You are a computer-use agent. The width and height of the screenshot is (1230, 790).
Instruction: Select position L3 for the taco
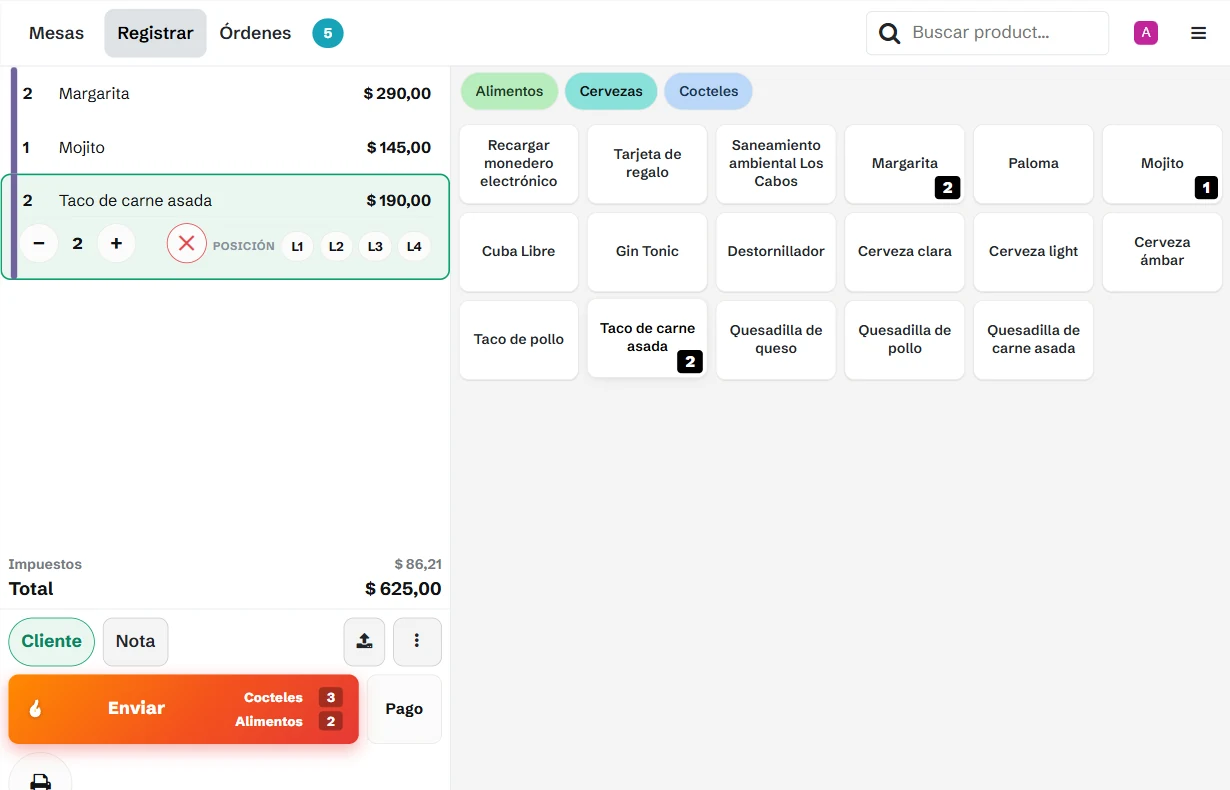pyautogui.click(x=375, y=246)
